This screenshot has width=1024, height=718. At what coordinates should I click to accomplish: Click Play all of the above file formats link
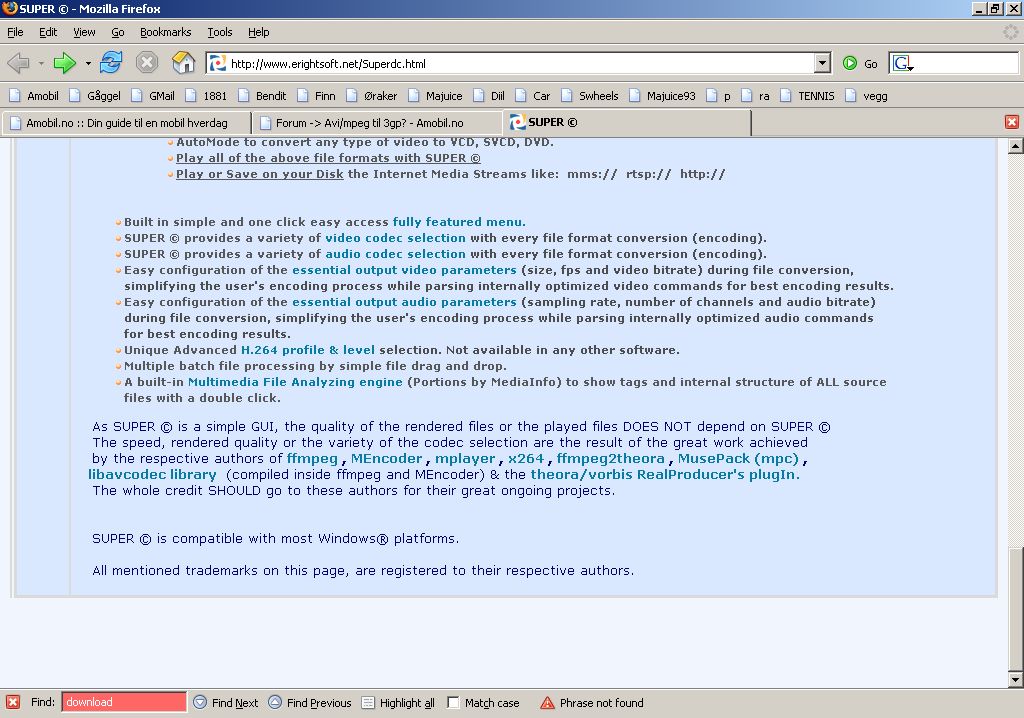click(328, 158)
